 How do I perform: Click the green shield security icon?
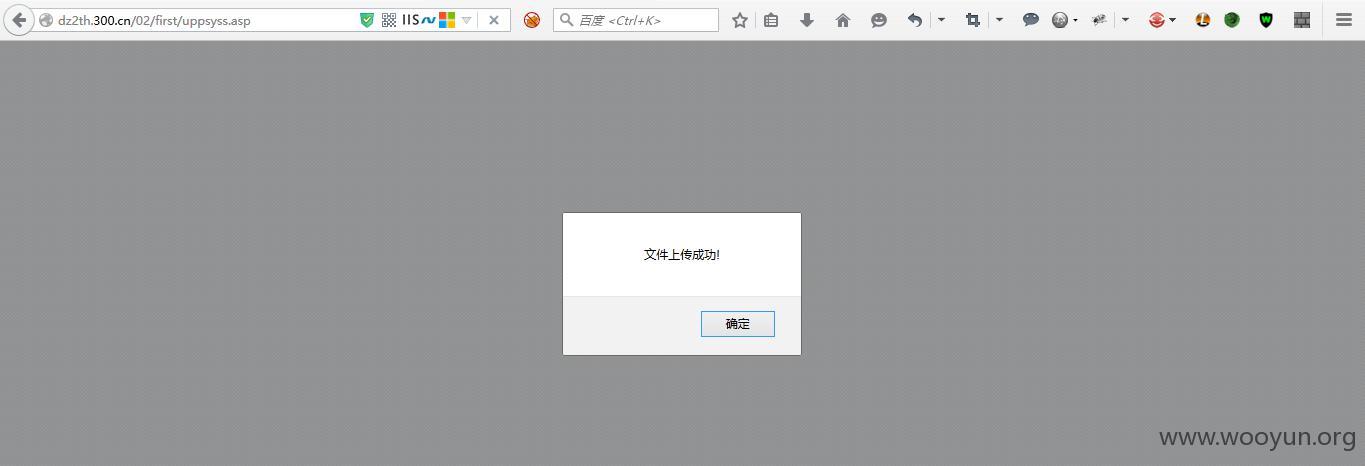tap(367, 20)
